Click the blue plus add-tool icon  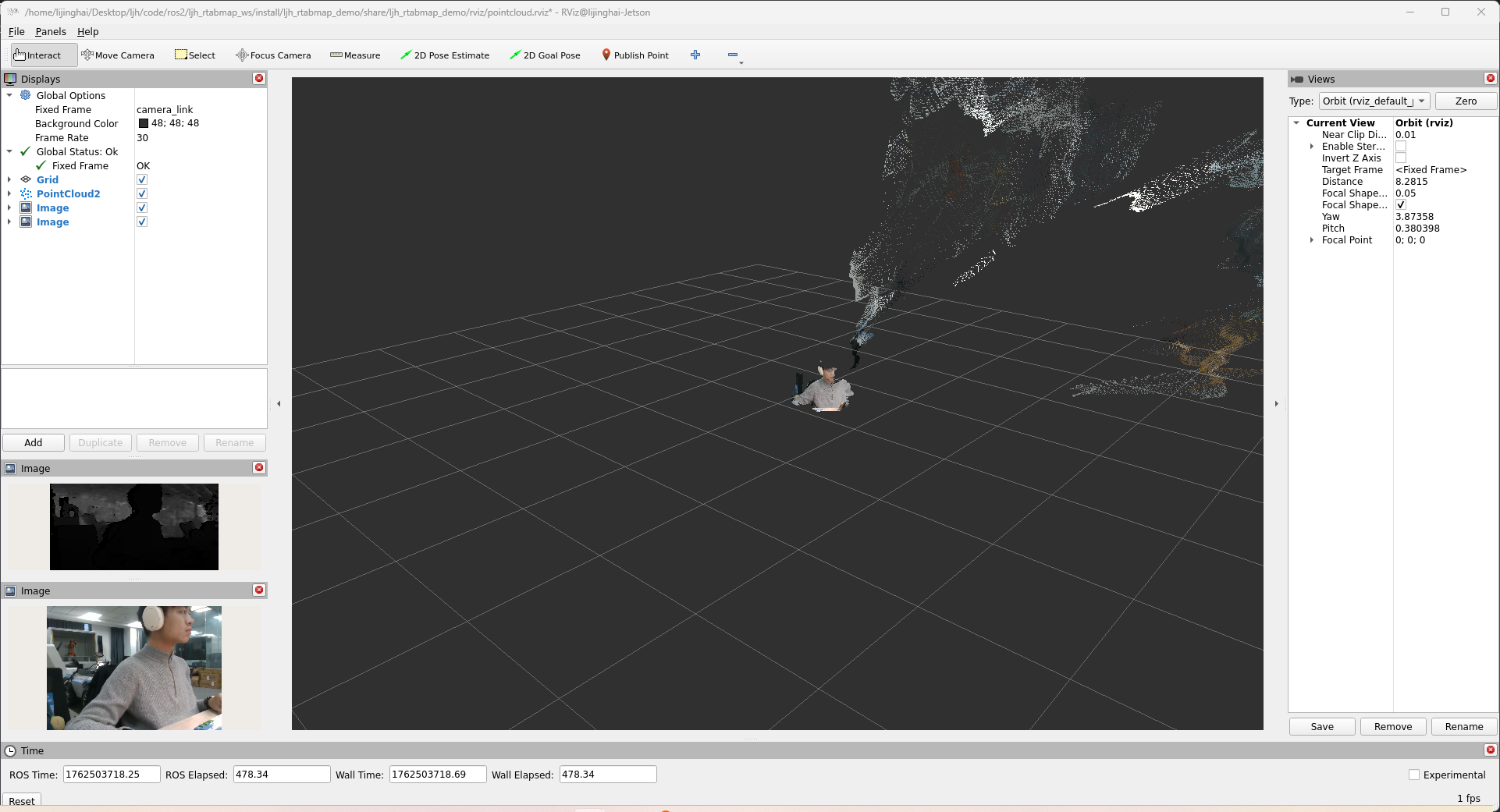(x=695, y=55)
